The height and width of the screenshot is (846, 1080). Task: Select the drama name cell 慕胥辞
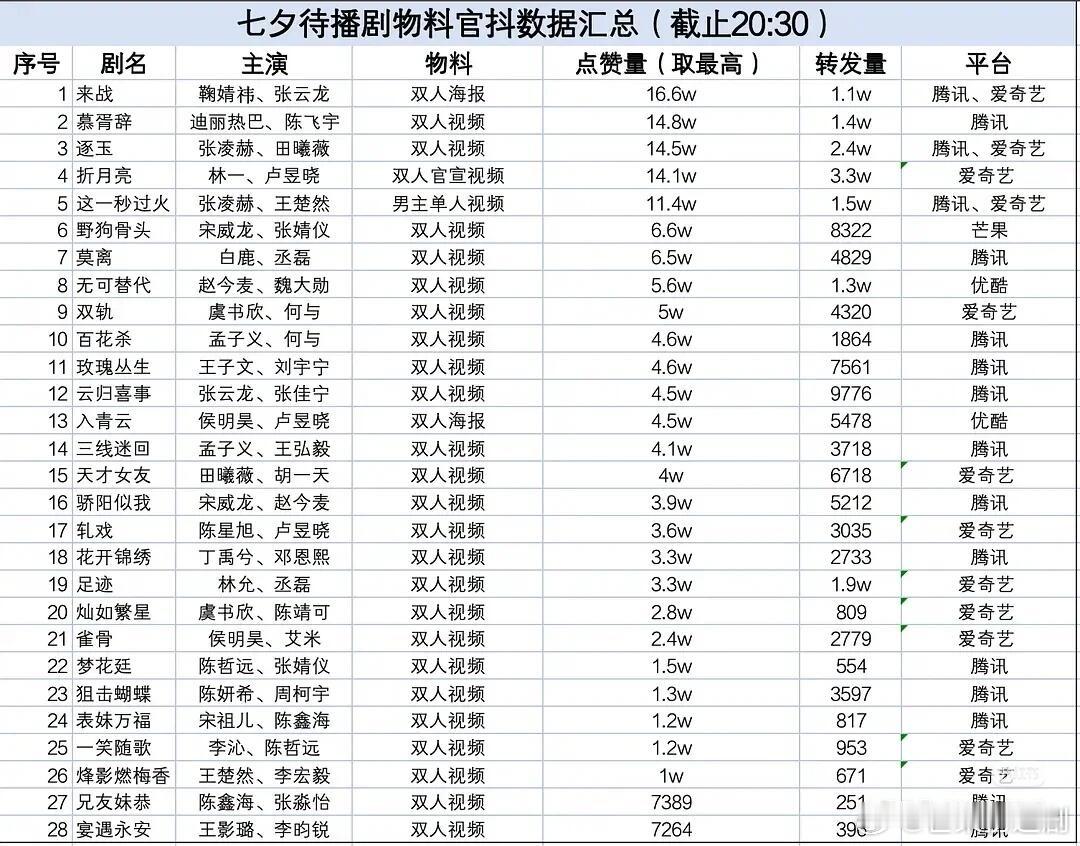[123, 121]
